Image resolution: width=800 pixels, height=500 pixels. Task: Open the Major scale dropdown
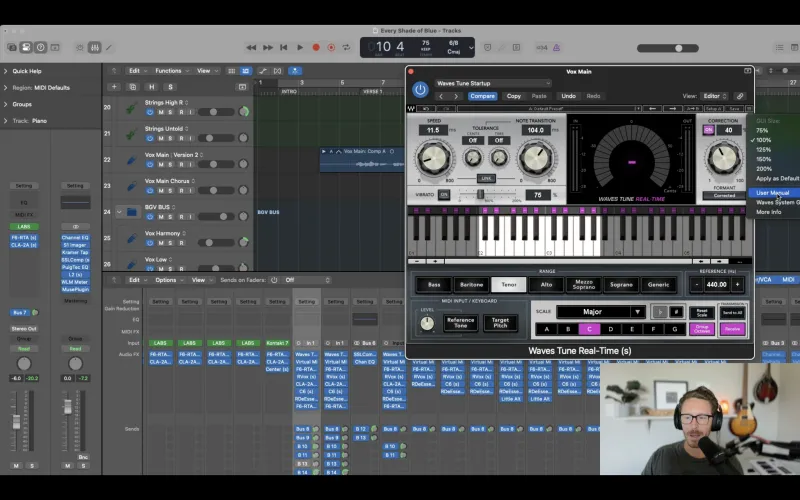(600, 312)
